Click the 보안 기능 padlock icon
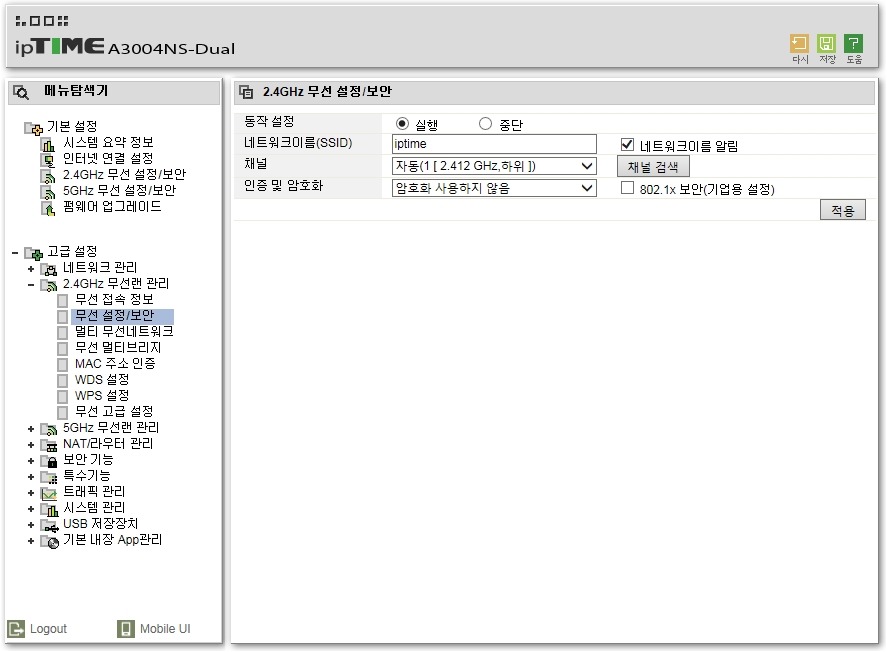Viewport: 887px width, 652px height. pos(49,461)
